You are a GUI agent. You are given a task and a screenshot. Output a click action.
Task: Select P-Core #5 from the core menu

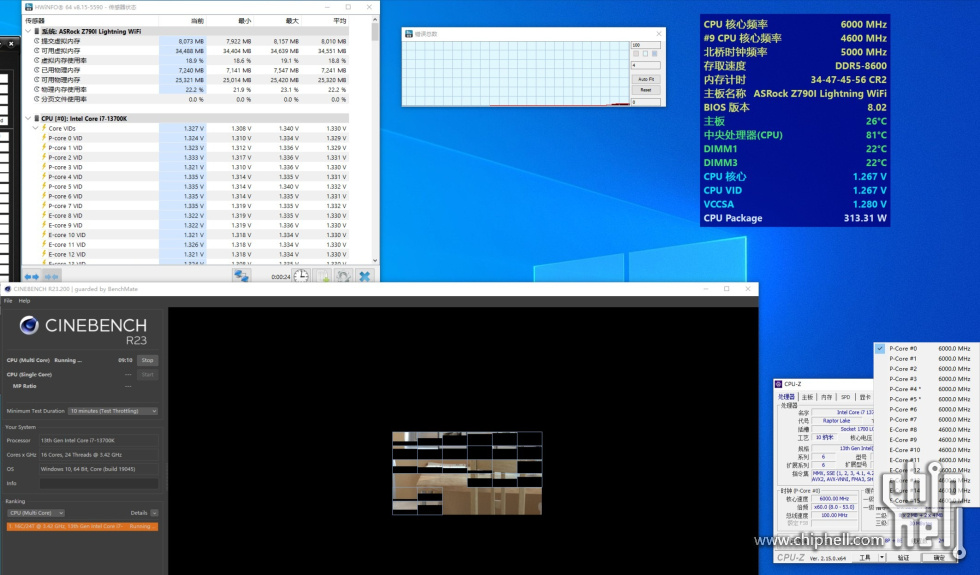(903, 399)
